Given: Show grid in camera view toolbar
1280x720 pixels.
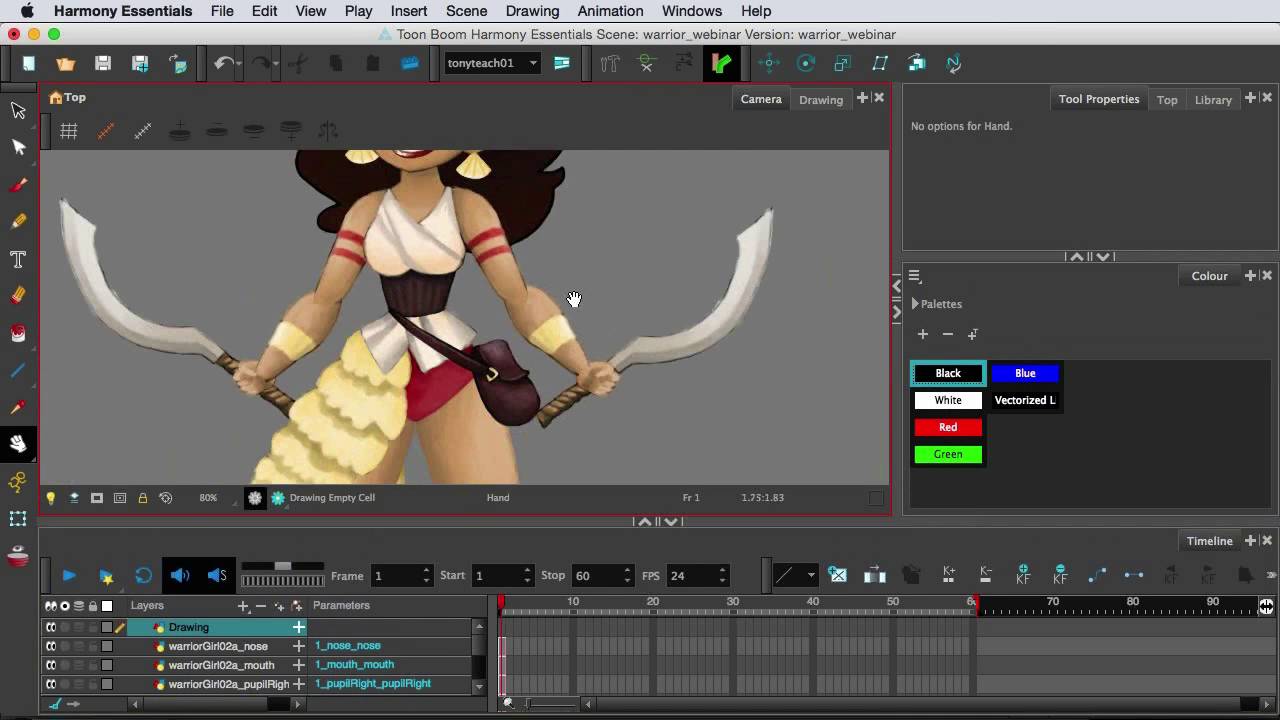Looking at the screenshot, I should pos(69,131).
